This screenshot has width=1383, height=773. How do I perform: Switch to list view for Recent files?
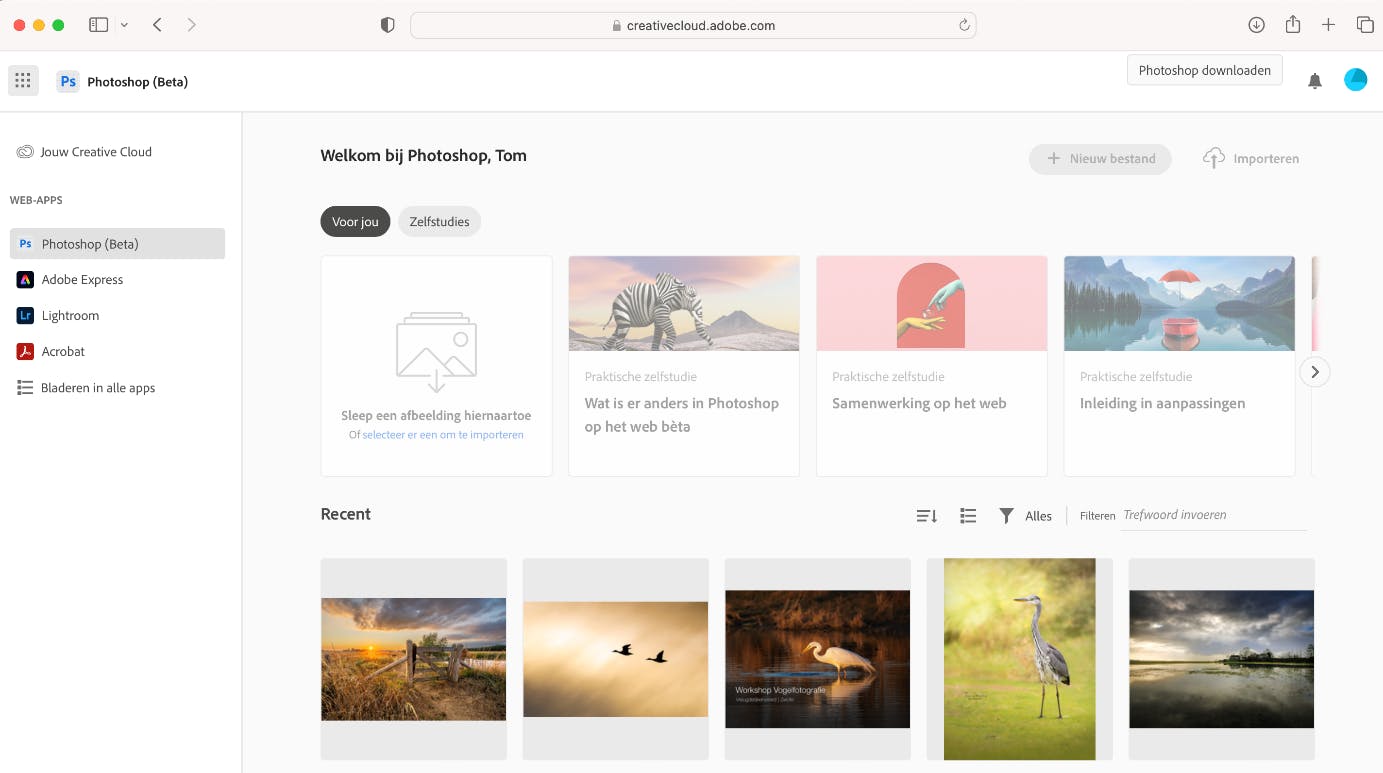967,515
